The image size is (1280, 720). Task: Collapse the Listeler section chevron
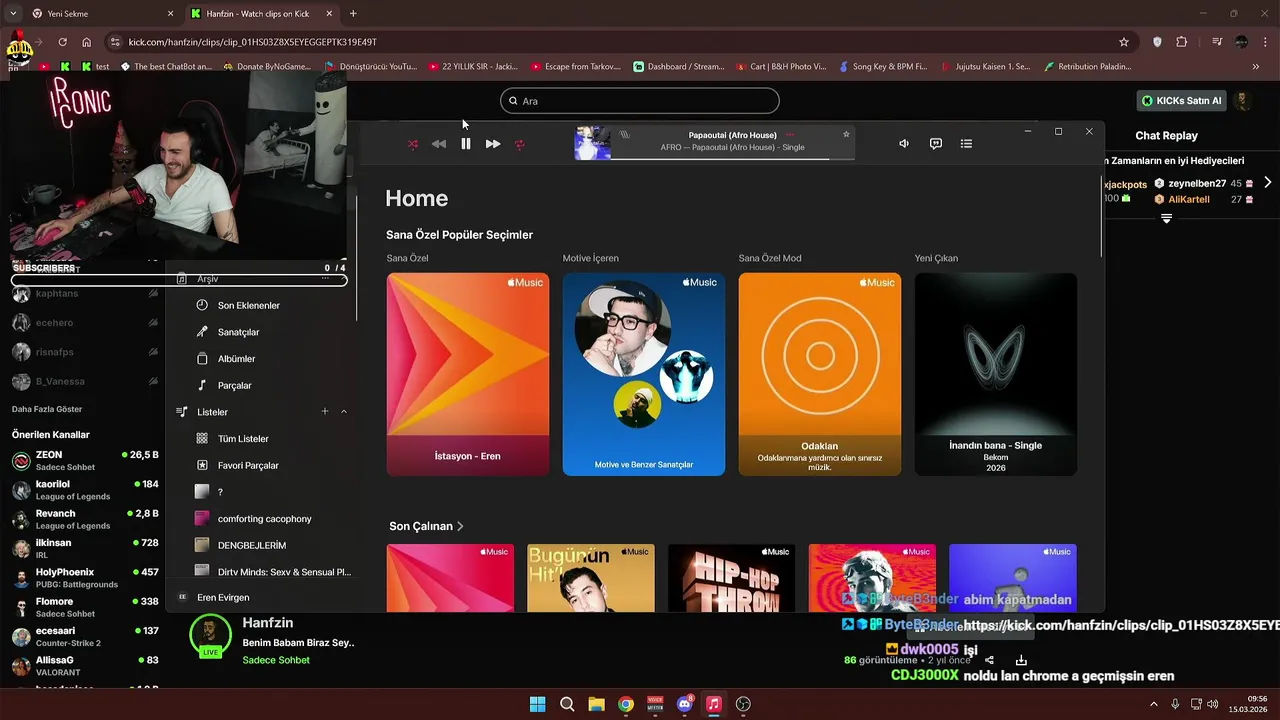(x=344, y=412)
